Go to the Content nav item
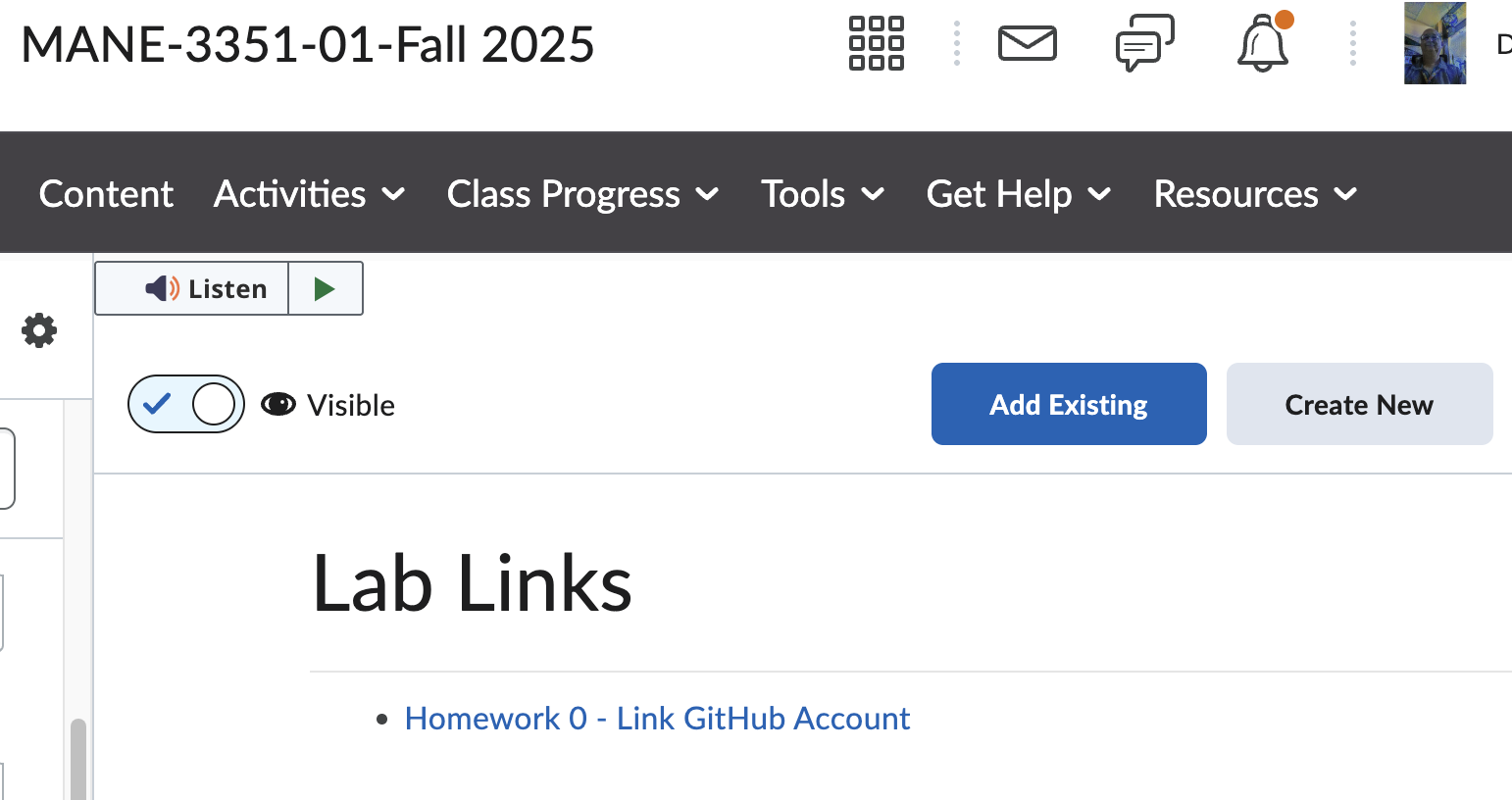This screenshot has width=1512, height=800. (106, 194)
